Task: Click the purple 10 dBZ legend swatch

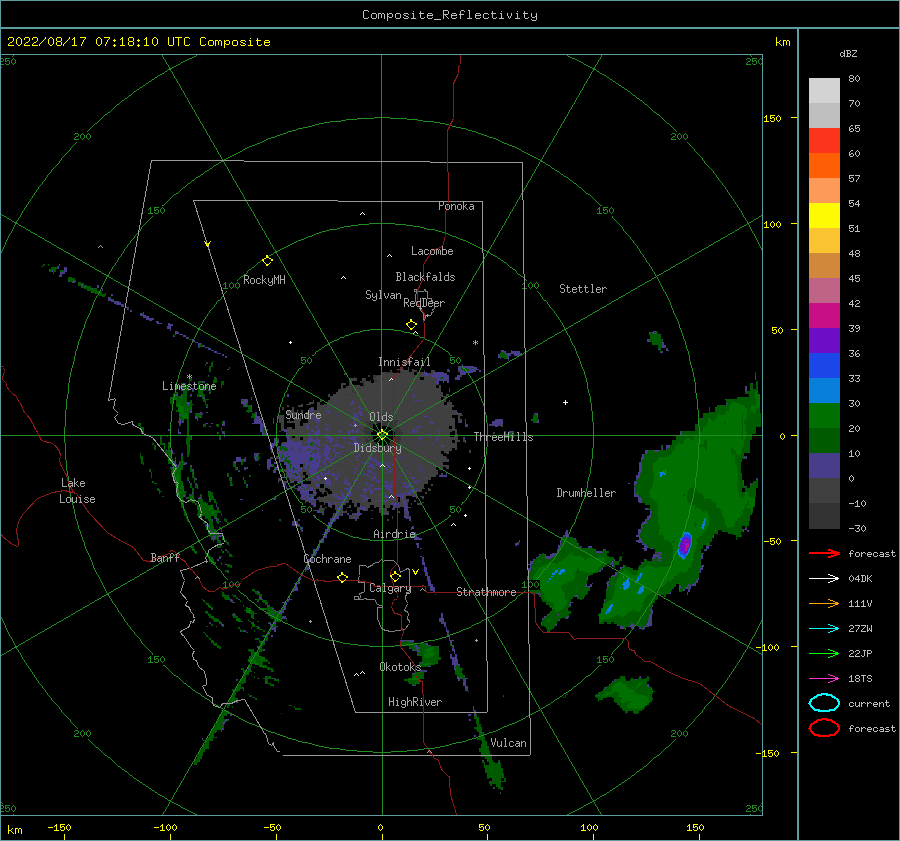Action: (824, 465)
